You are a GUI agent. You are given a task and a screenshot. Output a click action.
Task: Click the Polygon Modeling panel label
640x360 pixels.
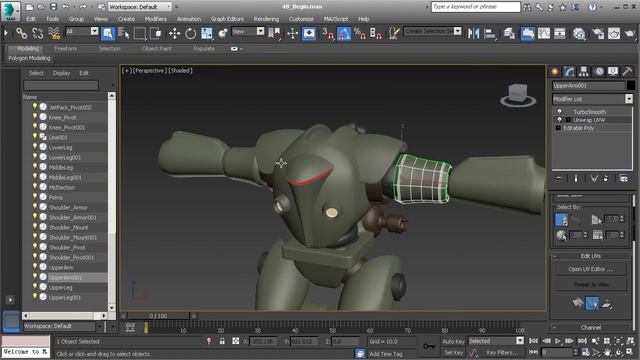pos(29,58)
